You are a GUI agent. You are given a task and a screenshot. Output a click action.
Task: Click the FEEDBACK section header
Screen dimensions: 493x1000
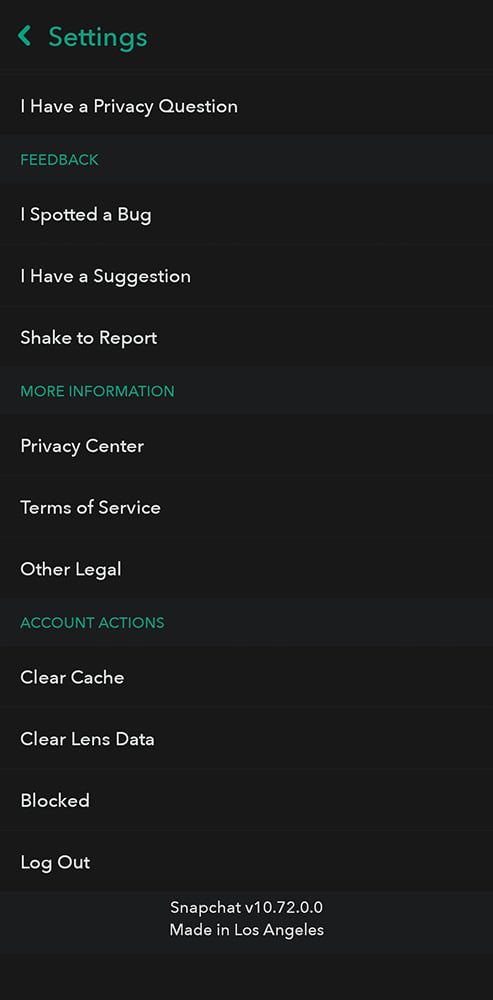(59, 159)
